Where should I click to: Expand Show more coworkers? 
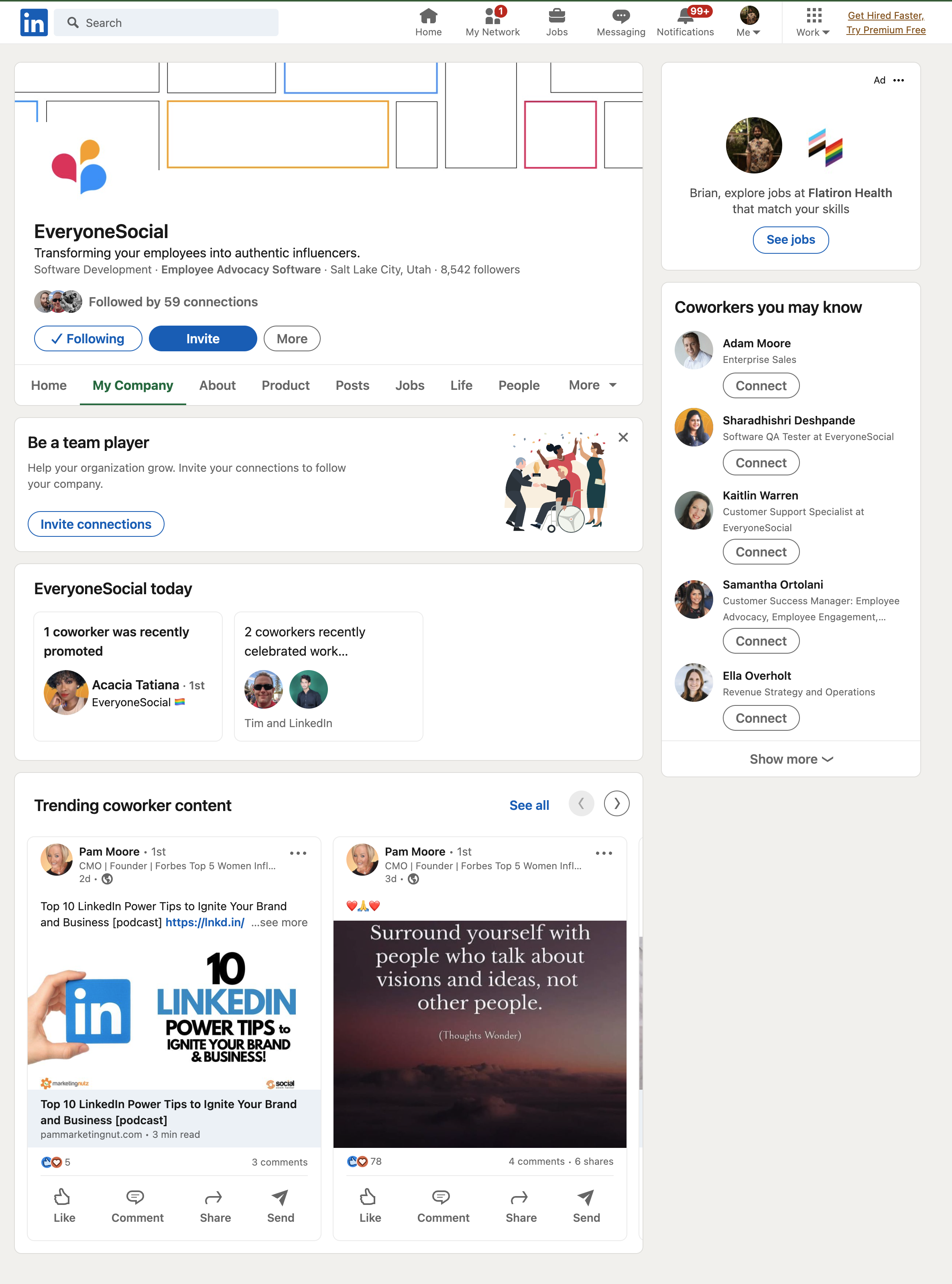pos(791,759)
